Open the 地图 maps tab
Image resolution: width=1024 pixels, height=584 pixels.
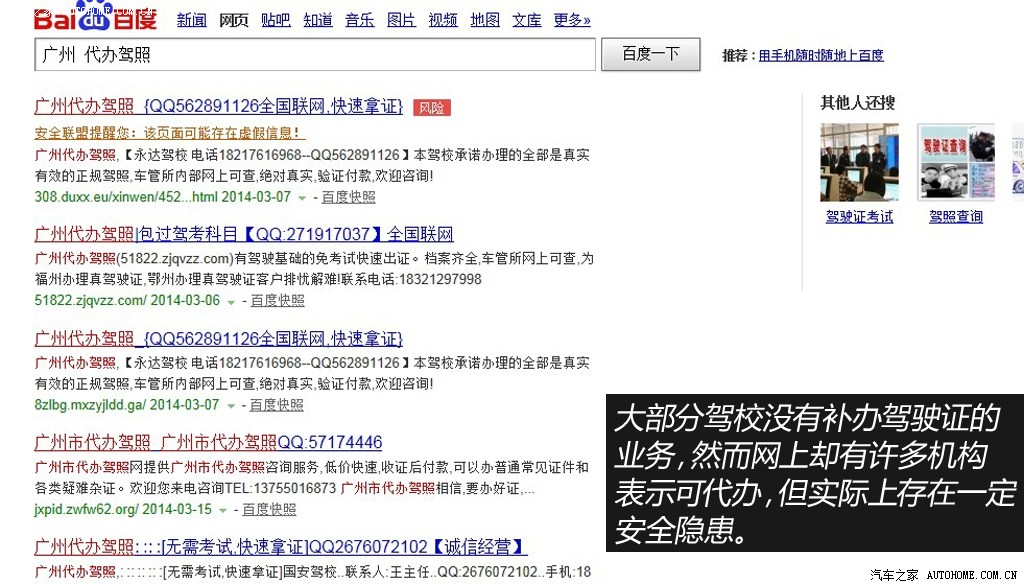[485, 20]
